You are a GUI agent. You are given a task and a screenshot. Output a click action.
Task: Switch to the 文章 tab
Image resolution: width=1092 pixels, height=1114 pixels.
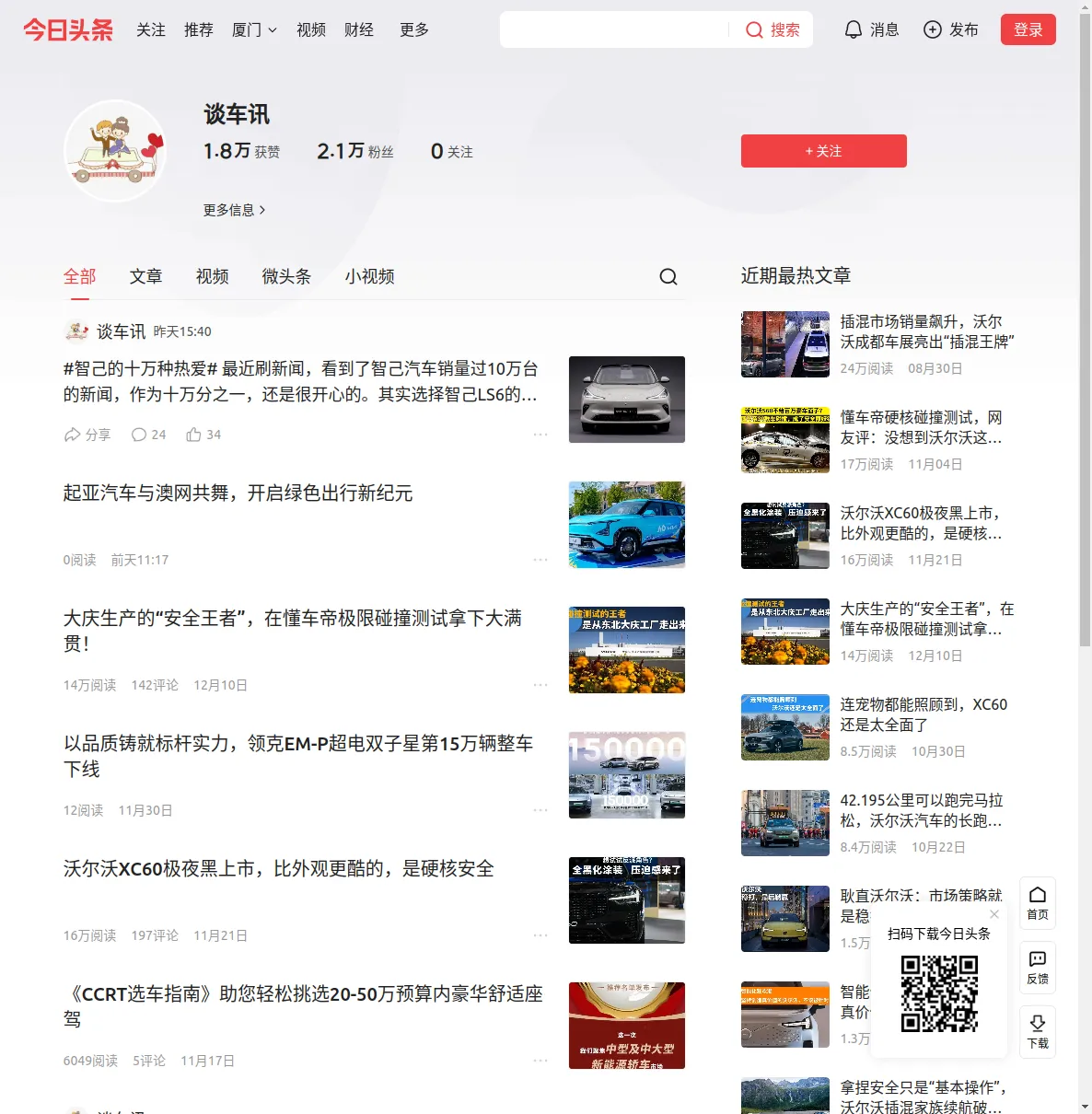coord(146,277)
